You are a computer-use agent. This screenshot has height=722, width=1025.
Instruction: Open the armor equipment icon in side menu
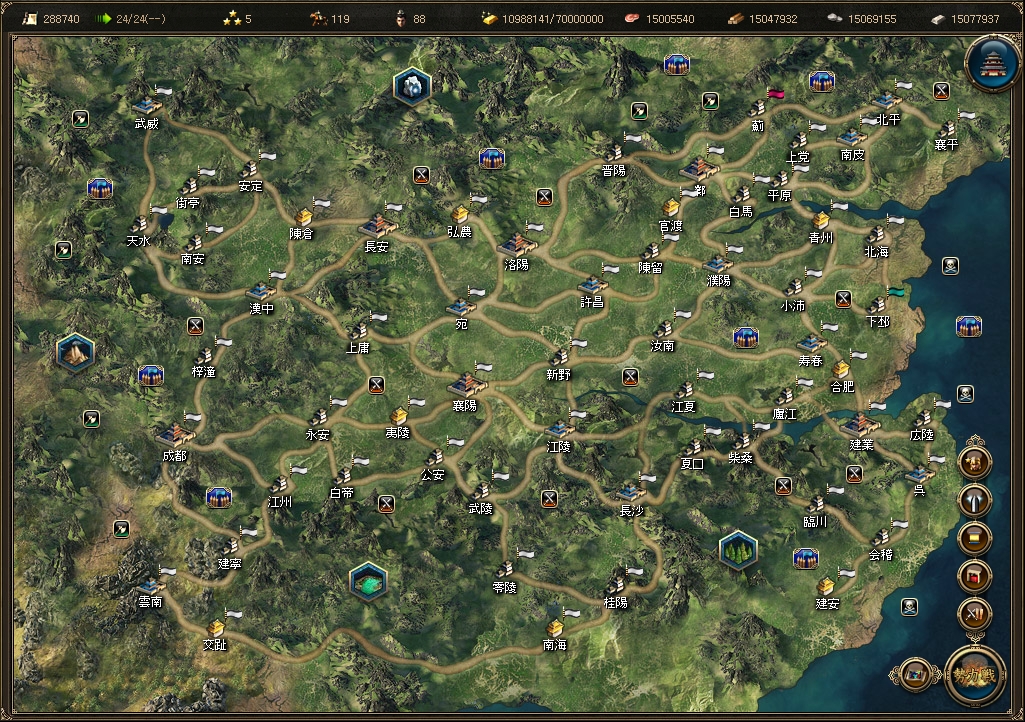tap(974, 500)
